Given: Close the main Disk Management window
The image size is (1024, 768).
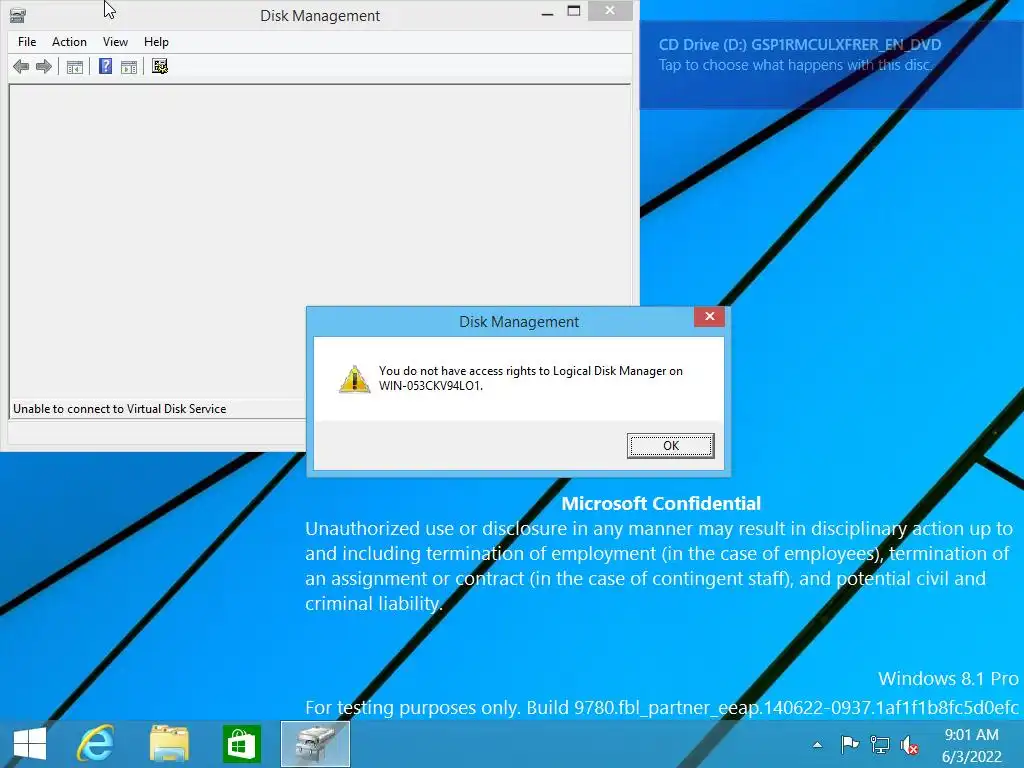Looking at the screenshot, I should [x=610, y=10].
